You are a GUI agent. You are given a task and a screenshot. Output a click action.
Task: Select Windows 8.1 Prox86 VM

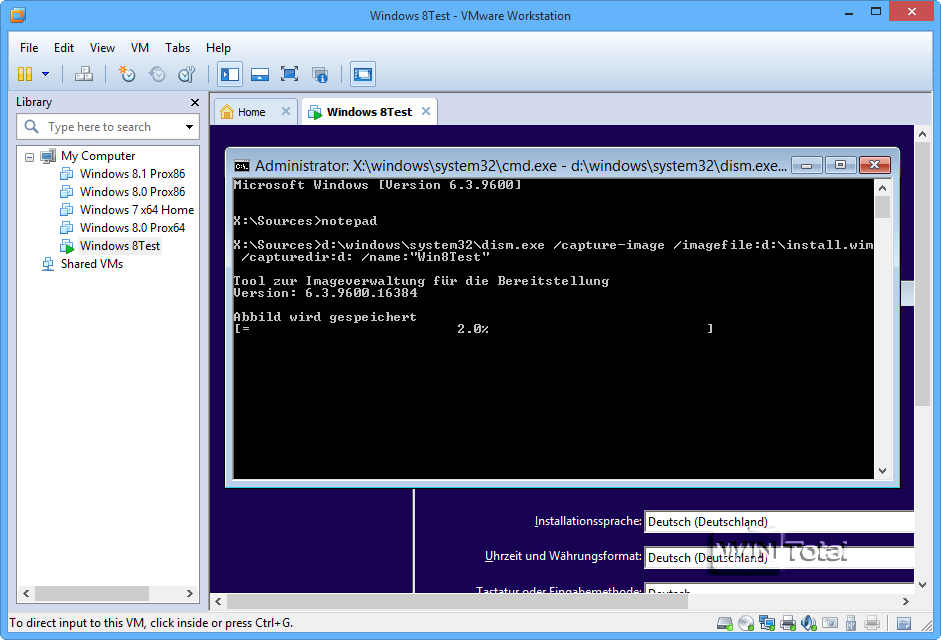point(133,174)
